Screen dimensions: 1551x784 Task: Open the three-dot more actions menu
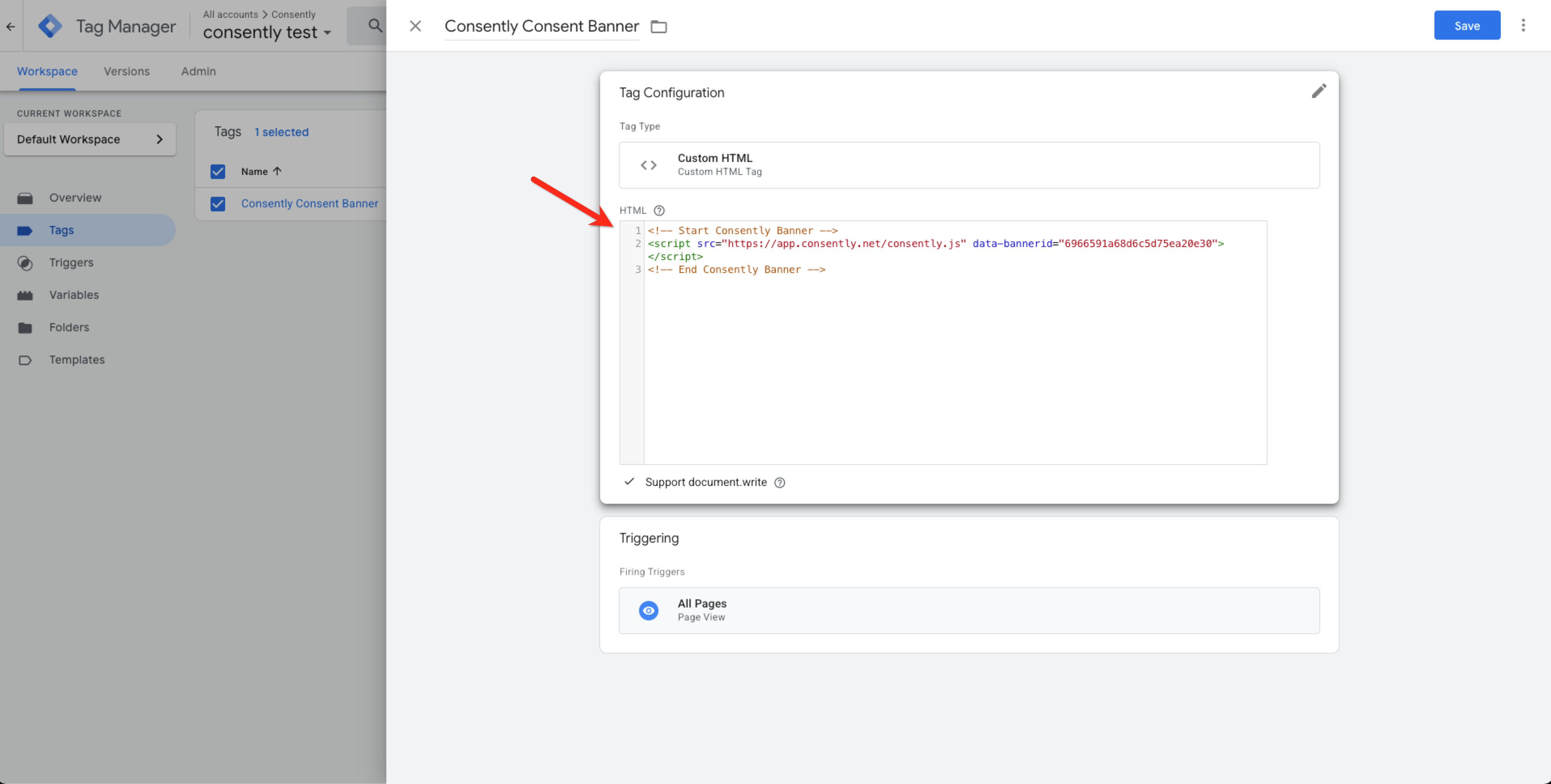[1523, 25]
